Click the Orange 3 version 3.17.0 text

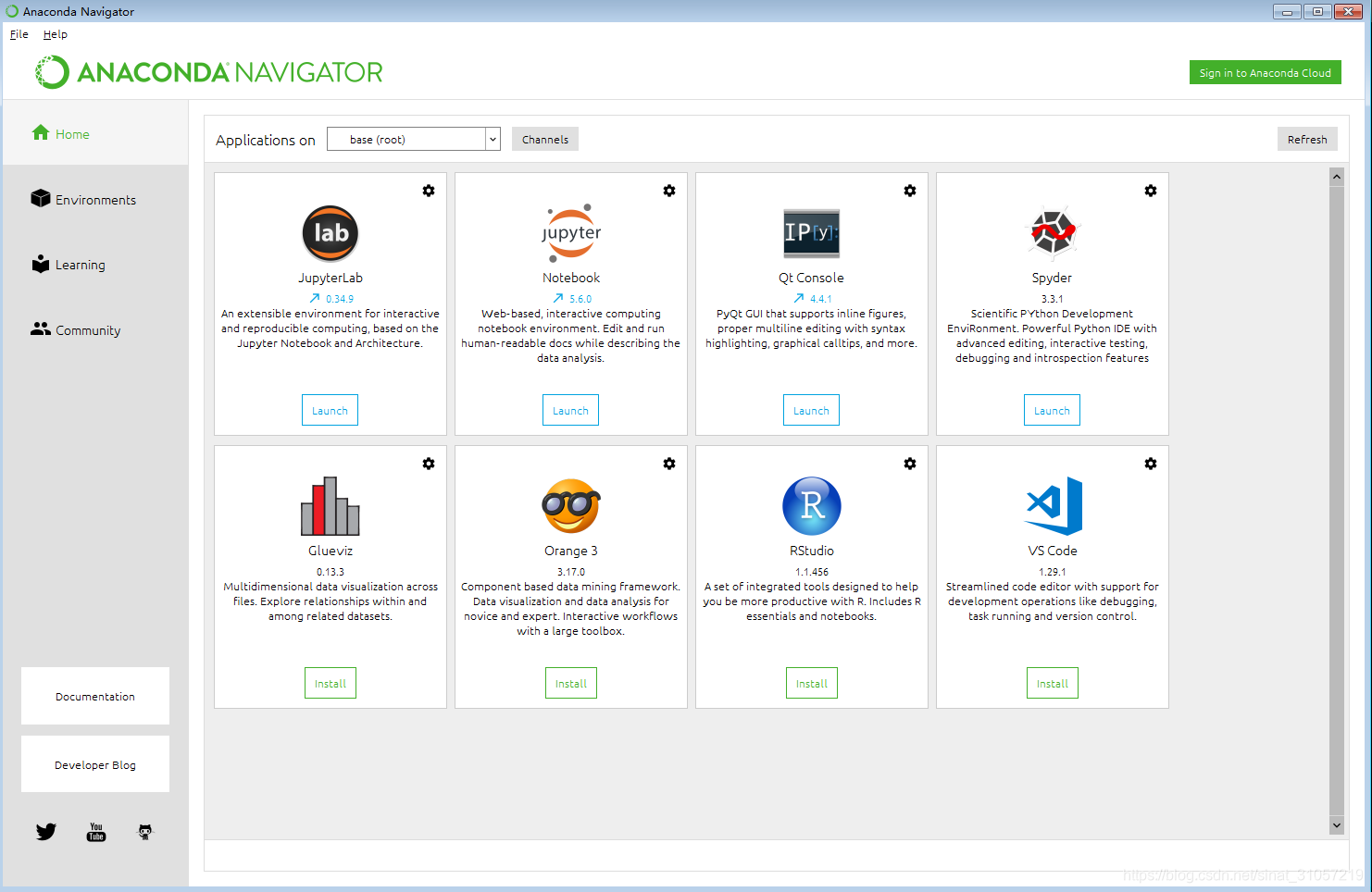571,572
